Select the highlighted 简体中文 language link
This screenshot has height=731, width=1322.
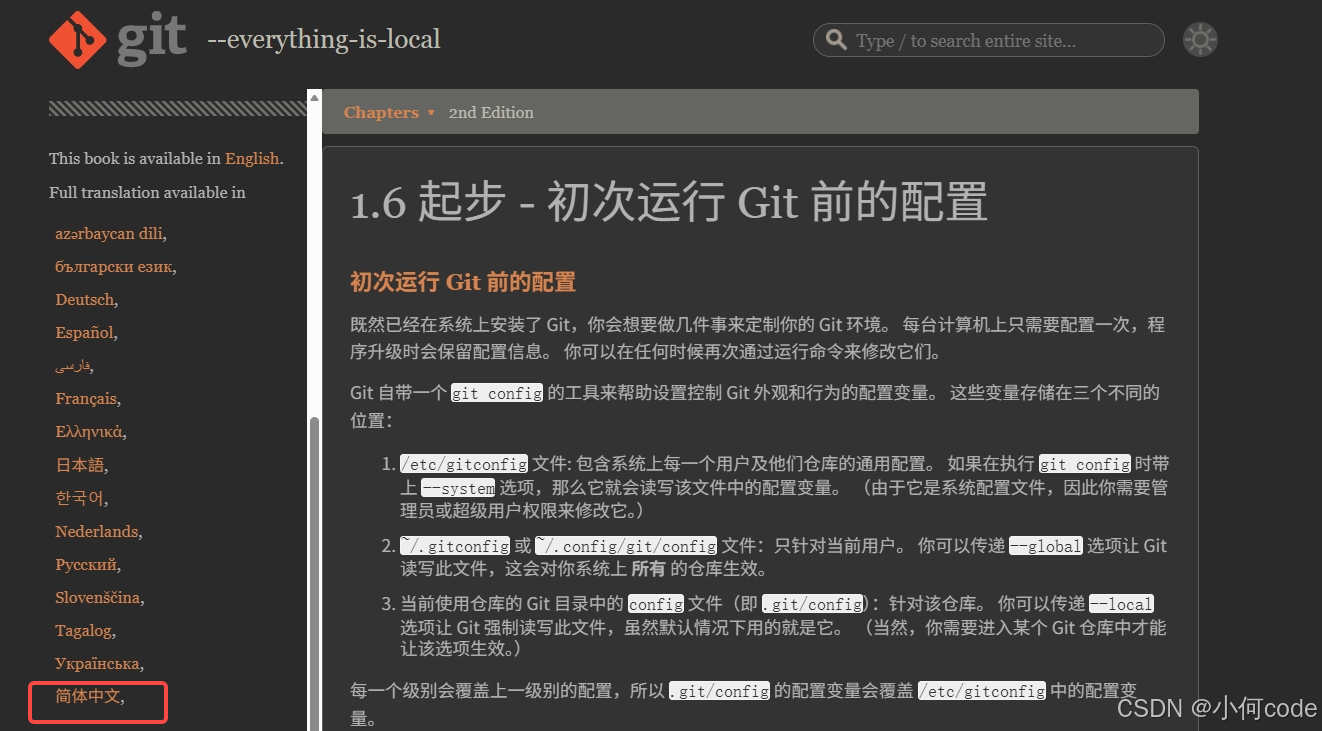[88, 696]
